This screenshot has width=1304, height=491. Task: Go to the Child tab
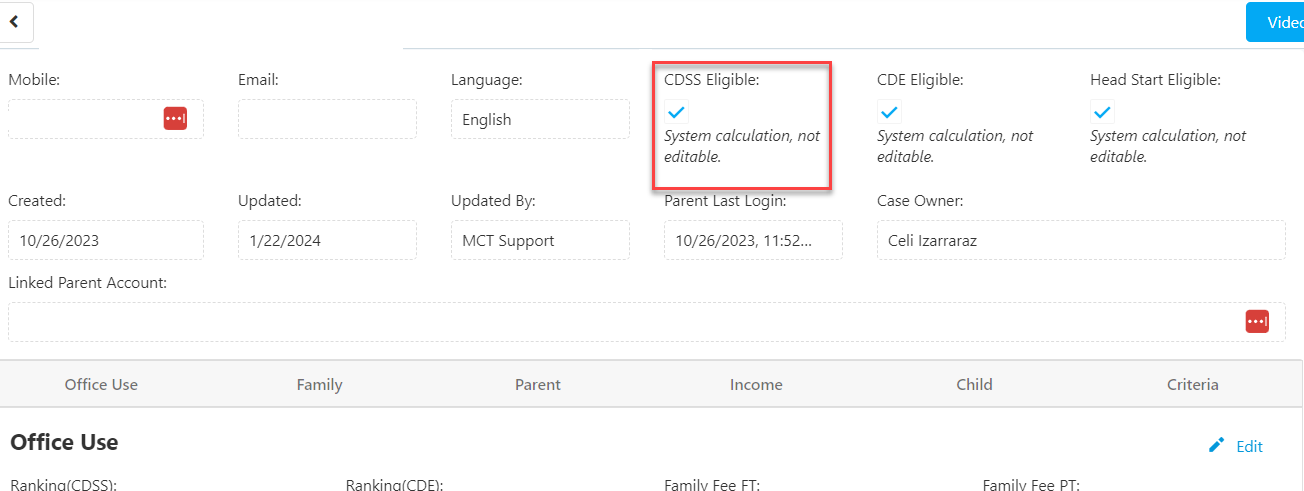[x=974, y=384]
